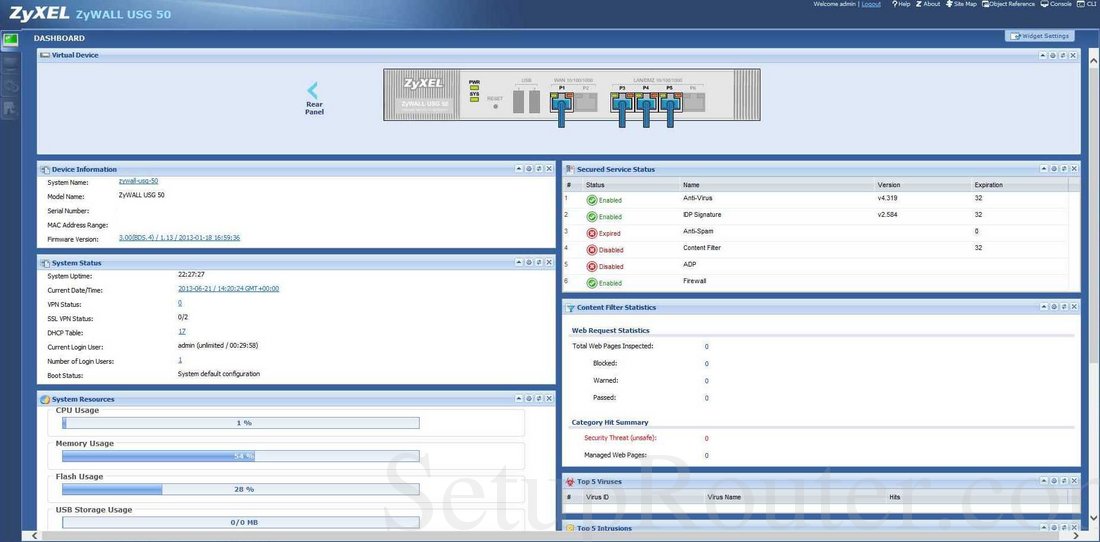Open refresh interval settings of Virtual Device widget
The image size is (1100, 542).
point(1053,55)
